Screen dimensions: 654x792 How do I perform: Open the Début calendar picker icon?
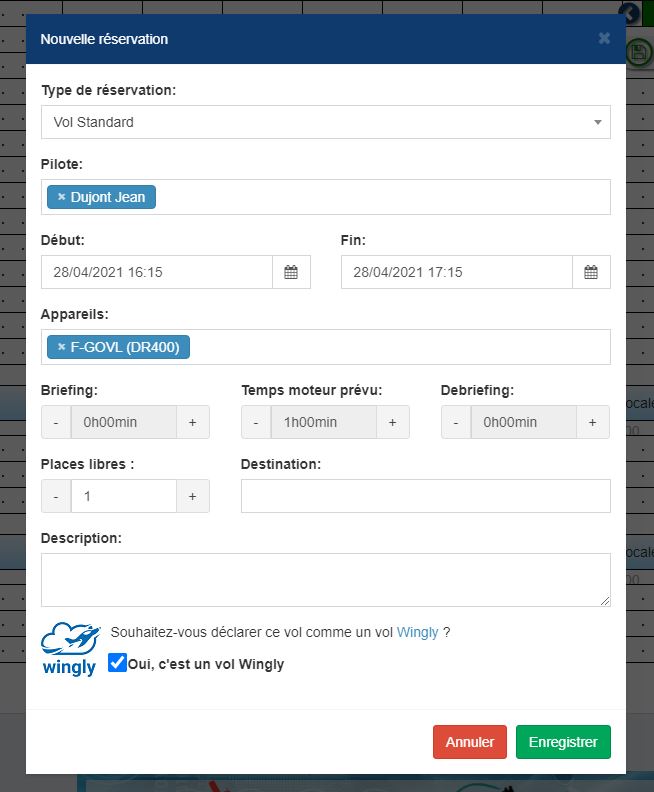pyautogui.click(x=291, y=272)
